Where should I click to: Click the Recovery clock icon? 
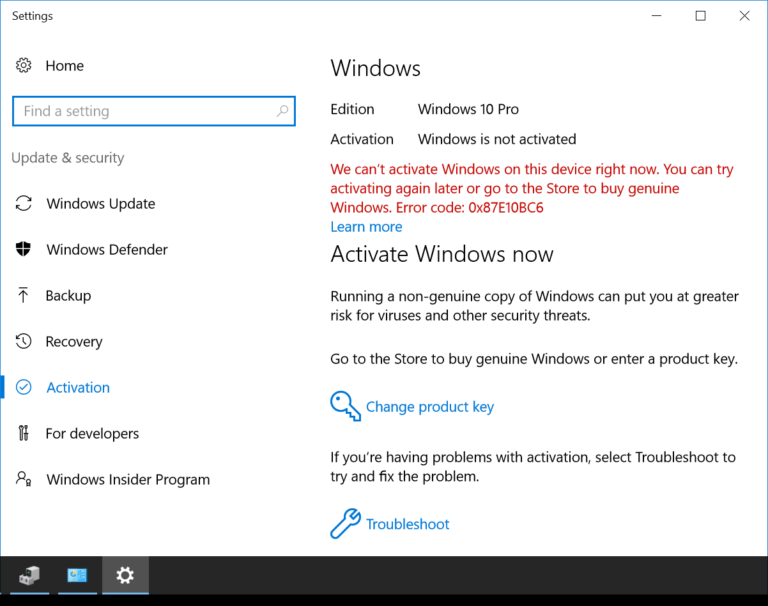(x=23, y=341)
